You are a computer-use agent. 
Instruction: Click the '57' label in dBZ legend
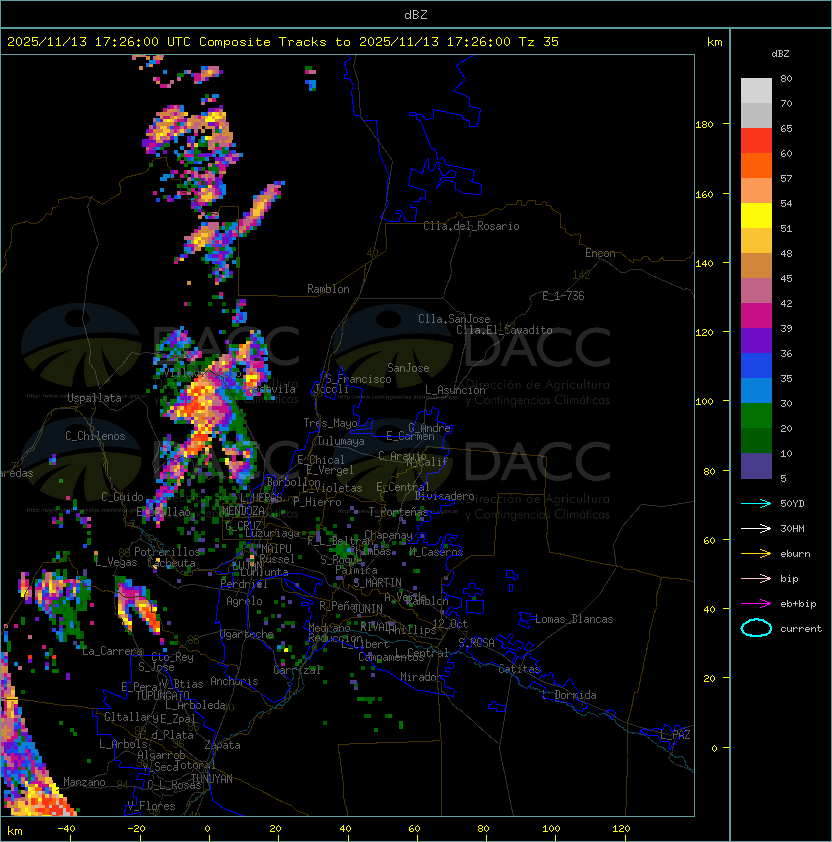(786, 178)
